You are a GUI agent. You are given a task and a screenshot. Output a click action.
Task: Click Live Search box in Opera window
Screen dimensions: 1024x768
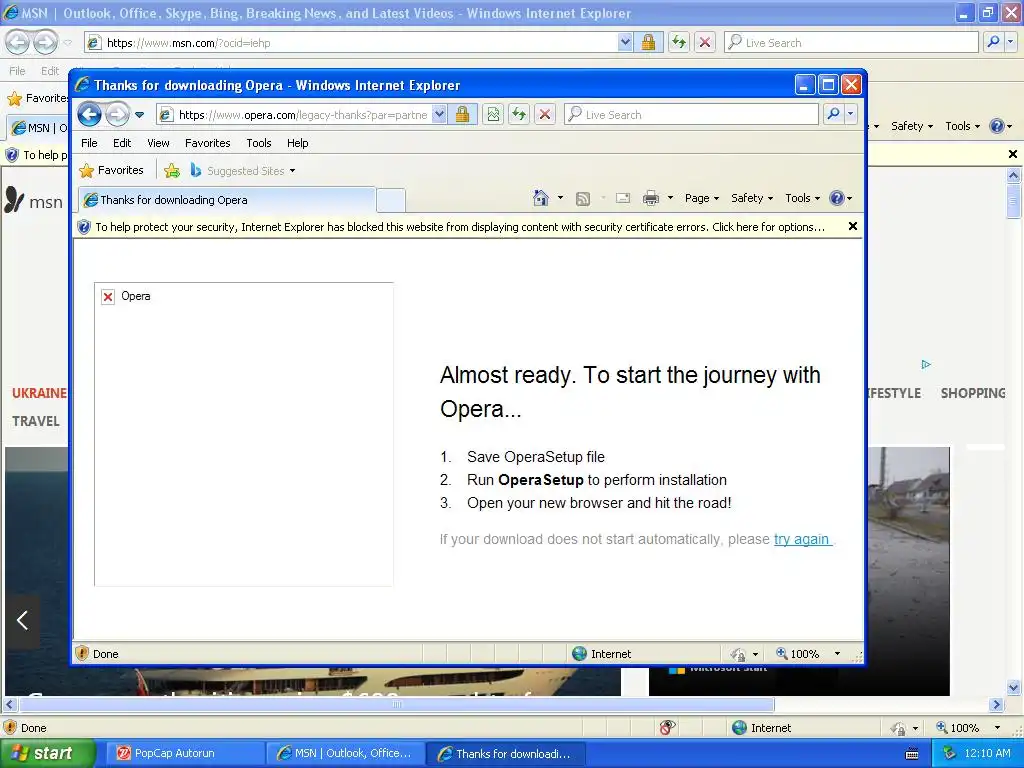(691, 115)
